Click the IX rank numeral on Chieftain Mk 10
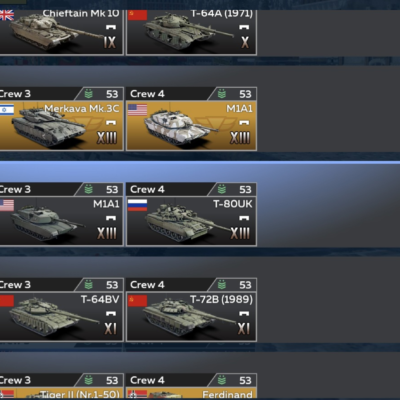The width and height of the screenshot is (400, 400). point(110,42)
